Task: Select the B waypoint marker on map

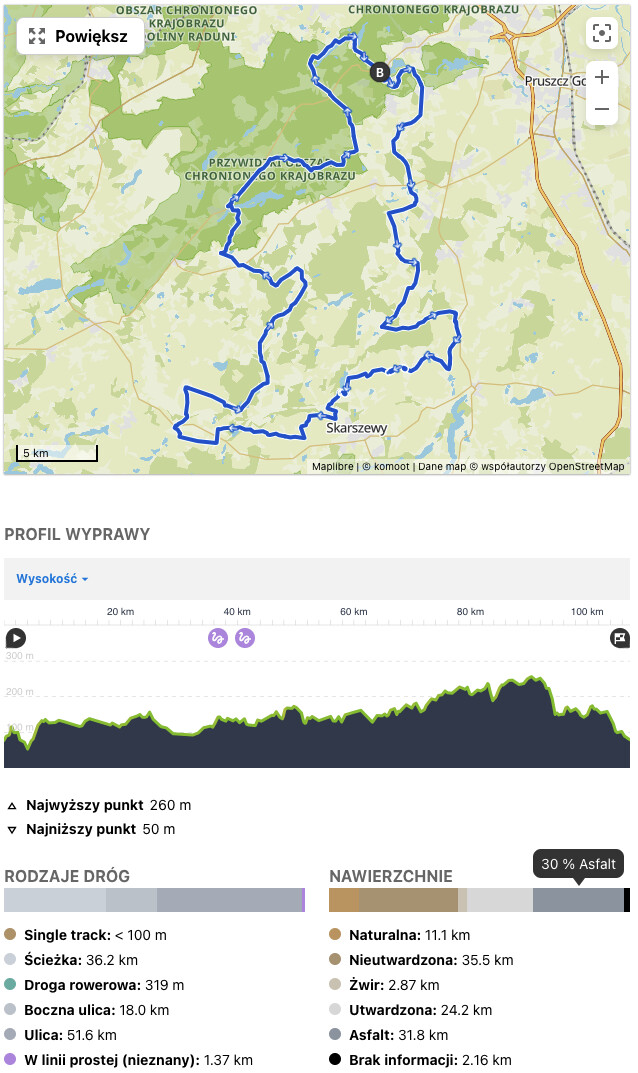Action: click(x=379, y=72)
